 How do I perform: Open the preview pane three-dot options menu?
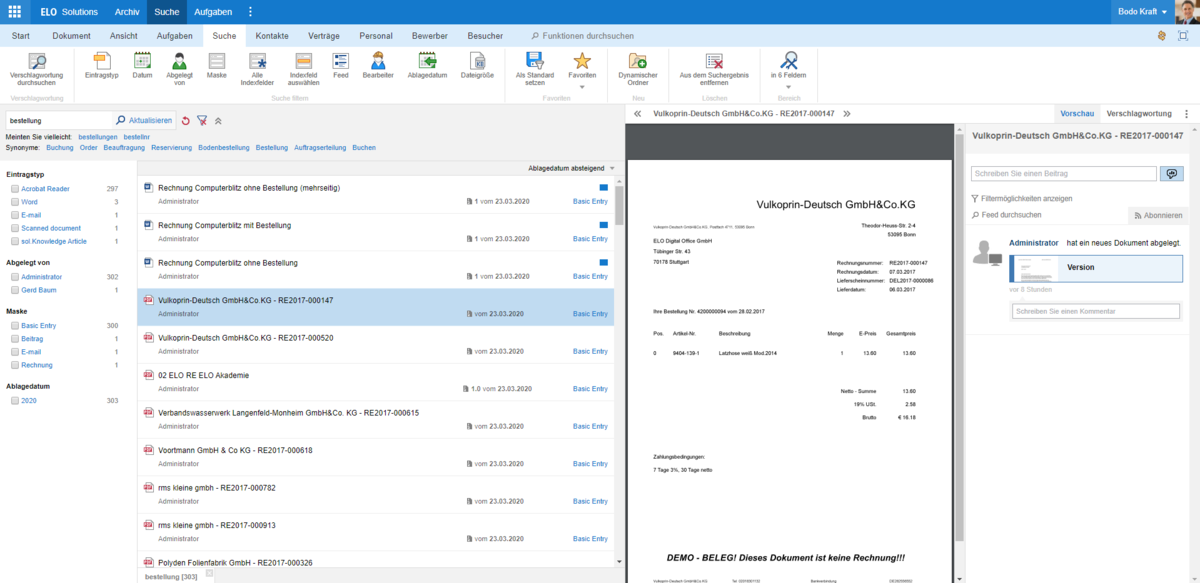point(1186,114)
